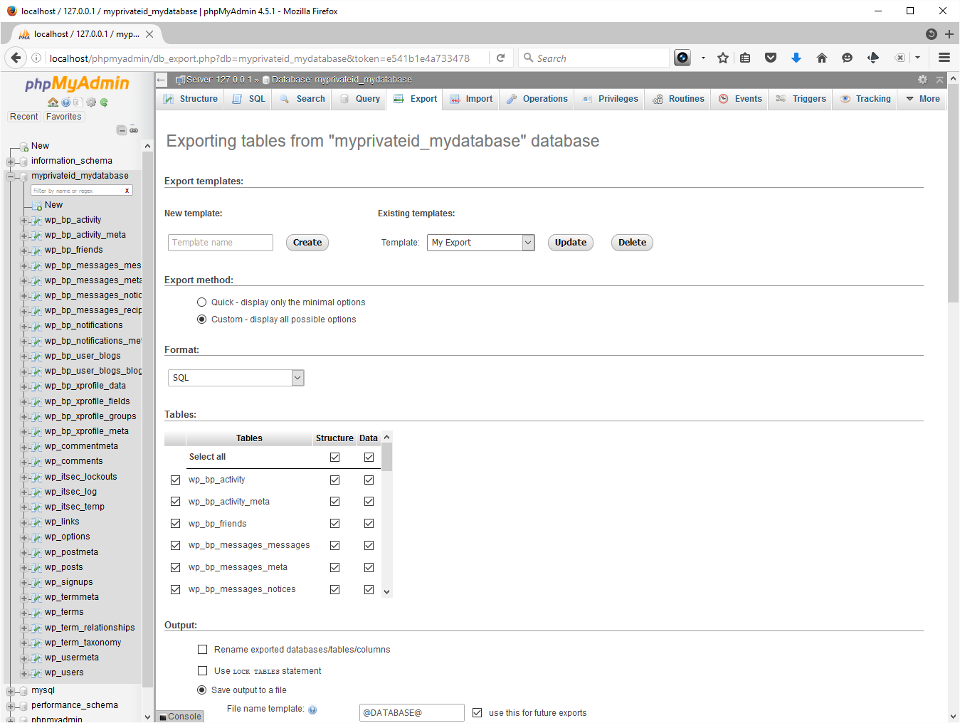
Task: Uncheck Data checkbox for wp_bp_friends
Action: (x=369, y=524)
